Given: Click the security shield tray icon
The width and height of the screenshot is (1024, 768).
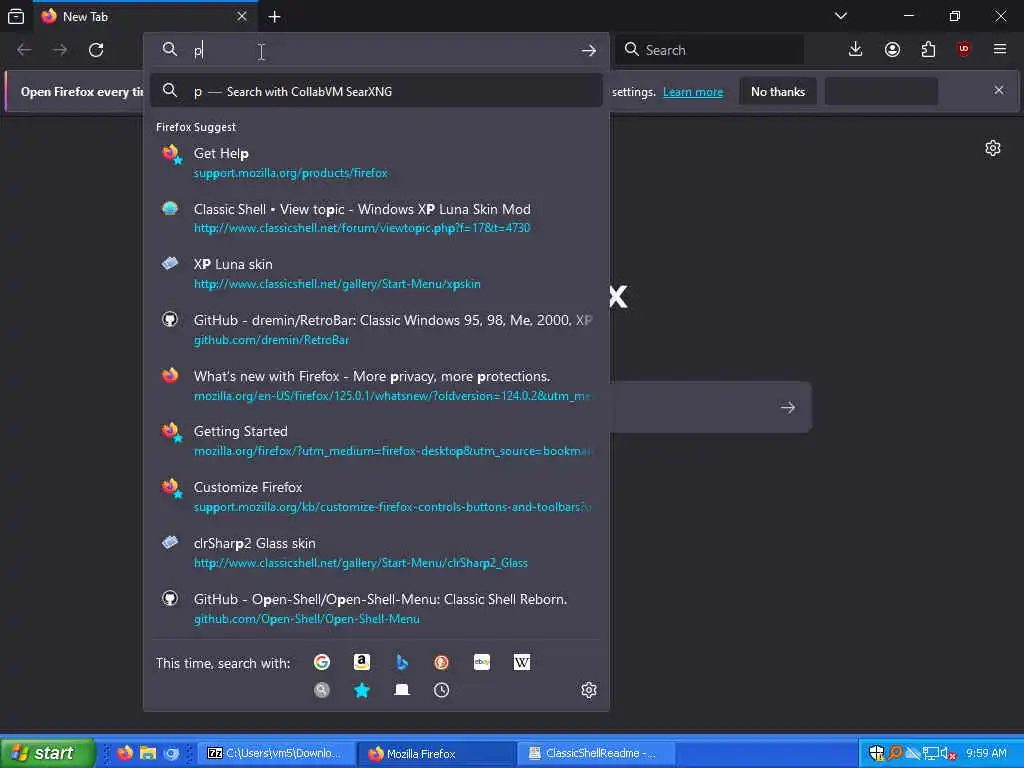Looking at the screenshot, I should [876, 753].
